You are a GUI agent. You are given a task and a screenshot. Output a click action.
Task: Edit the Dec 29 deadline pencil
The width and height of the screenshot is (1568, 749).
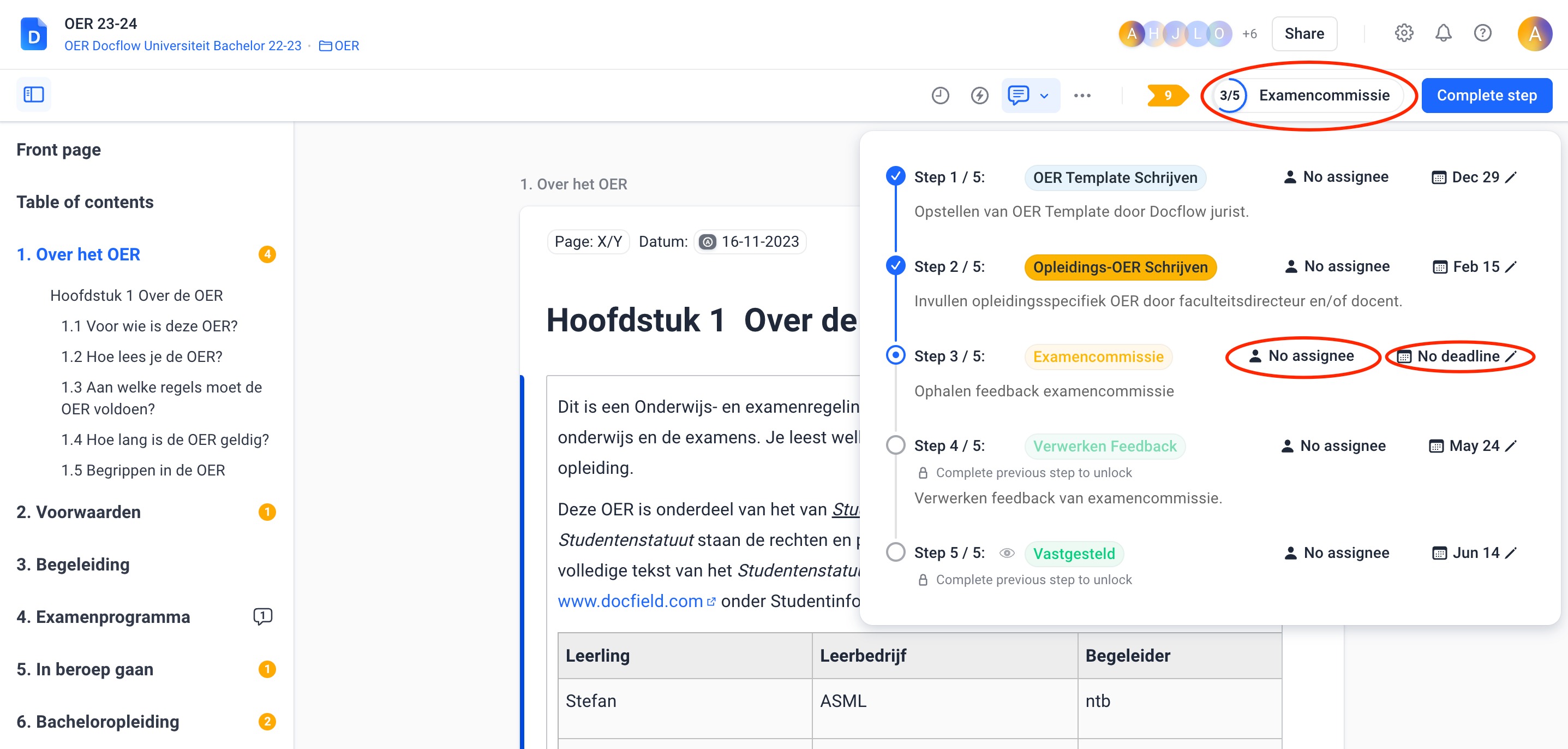coord(1511,177)
